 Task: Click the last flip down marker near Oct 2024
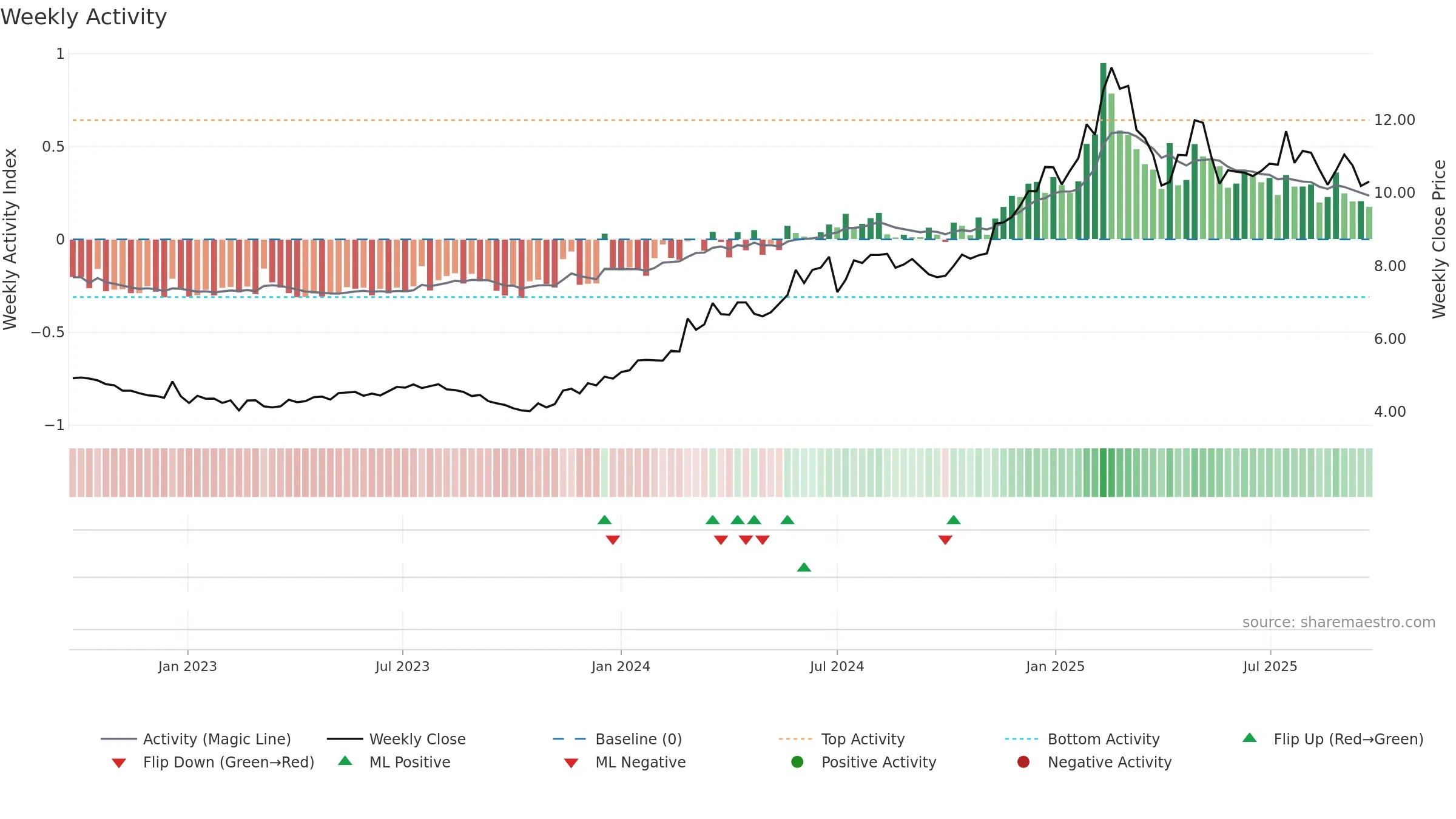click(945, 540)
